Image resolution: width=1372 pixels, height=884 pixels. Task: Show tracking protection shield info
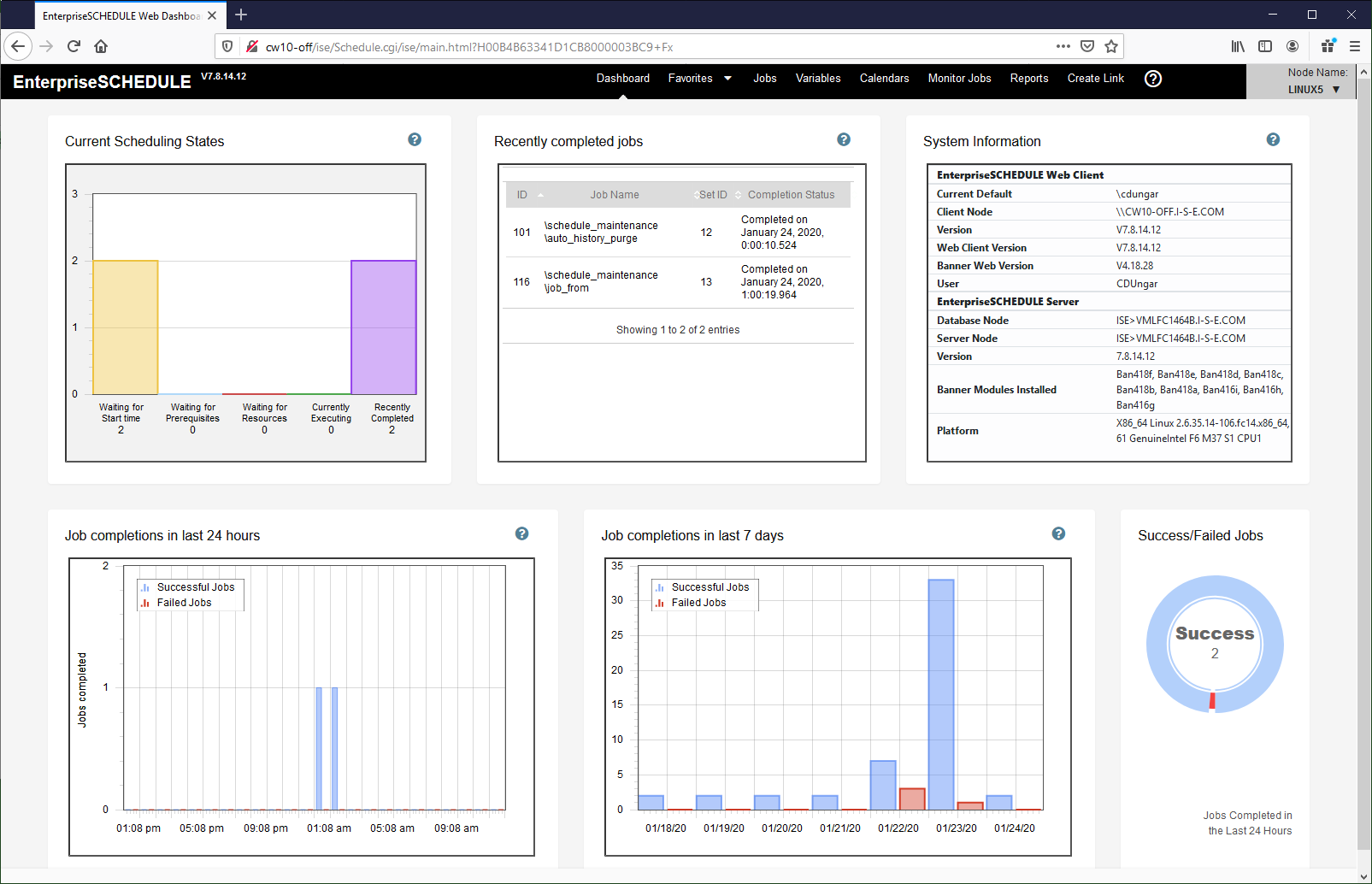(x=227, y=46)
